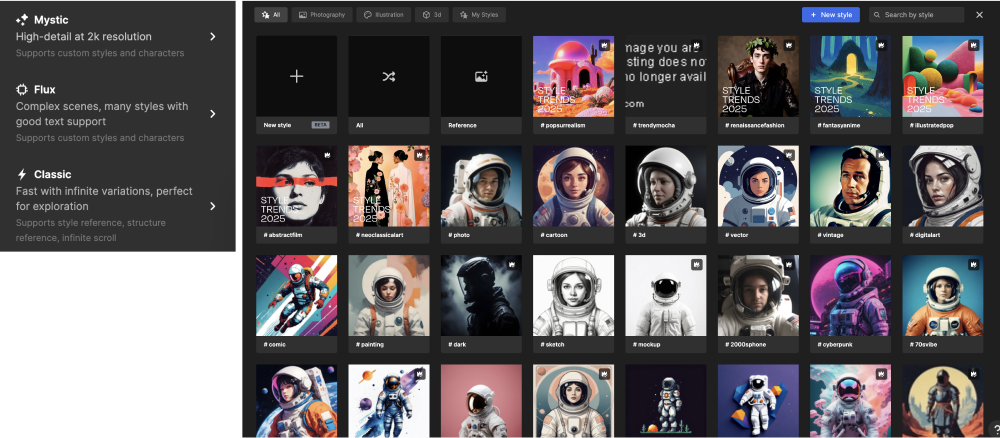
Task: Click the # dark label
Action: point(457,345)
